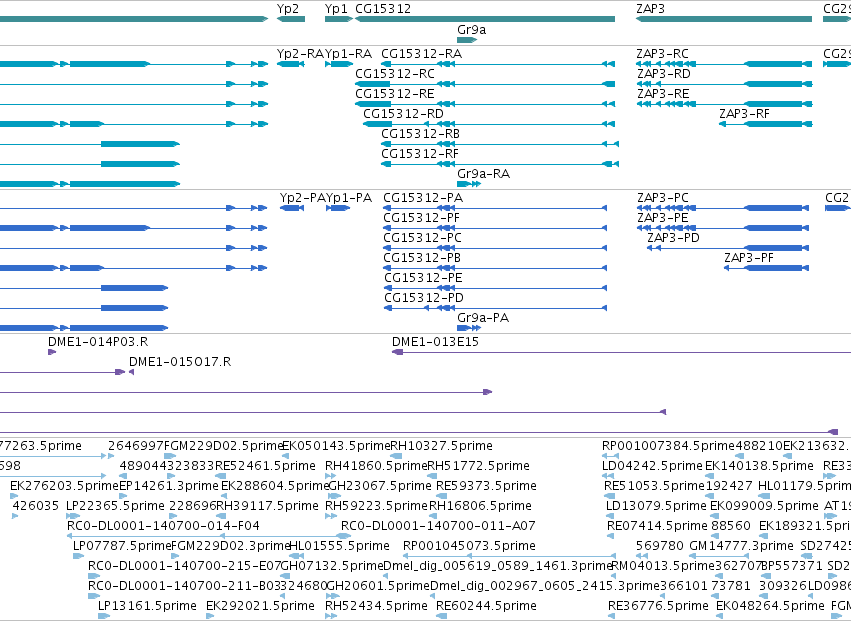Select the ZAP3-PF protein label
This screenshot has height=621, width=851.
pos(749,257)
